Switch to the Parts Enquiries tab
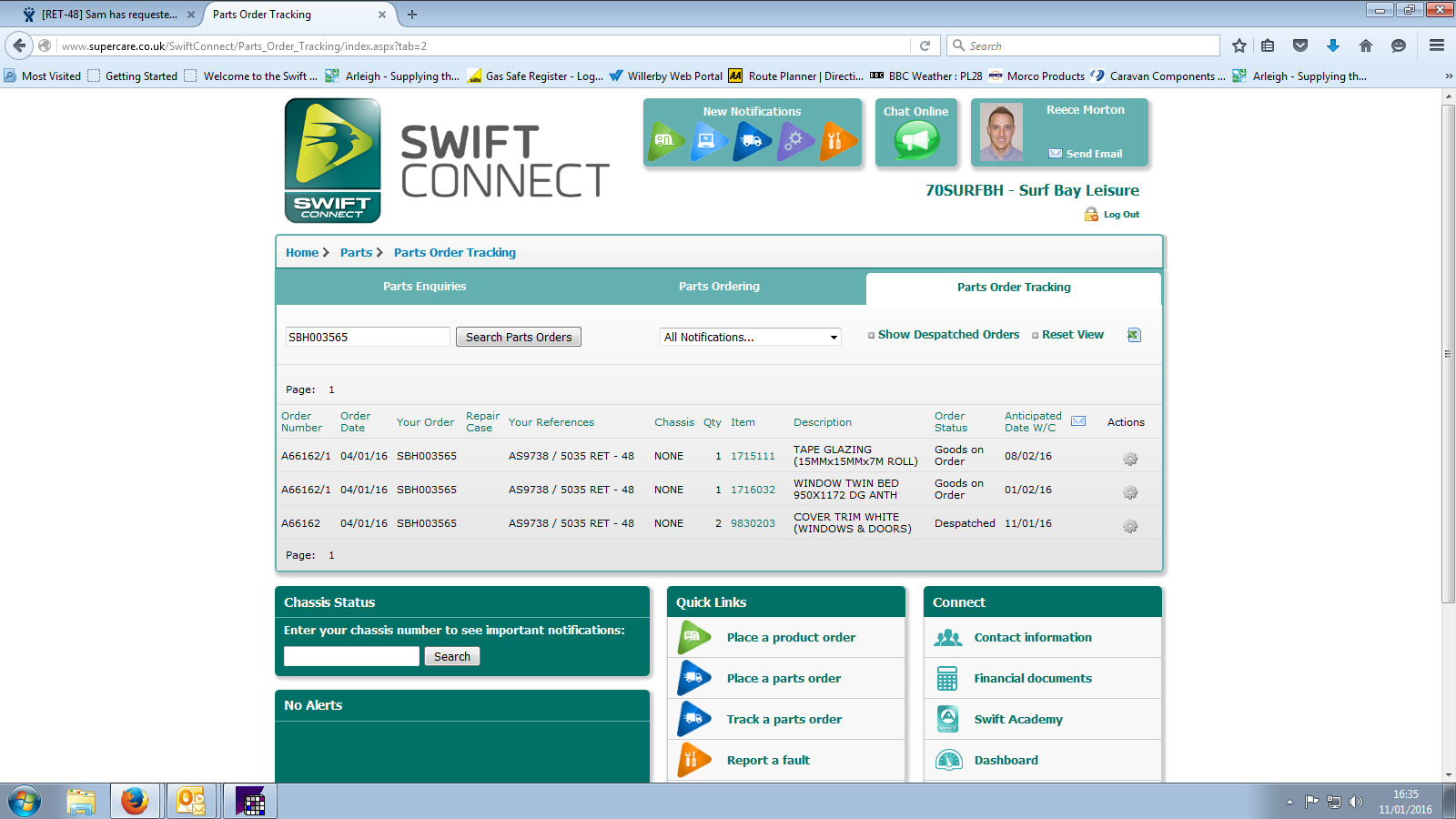1456x819 pixels. pyautogui.click(x=424, y=287)
